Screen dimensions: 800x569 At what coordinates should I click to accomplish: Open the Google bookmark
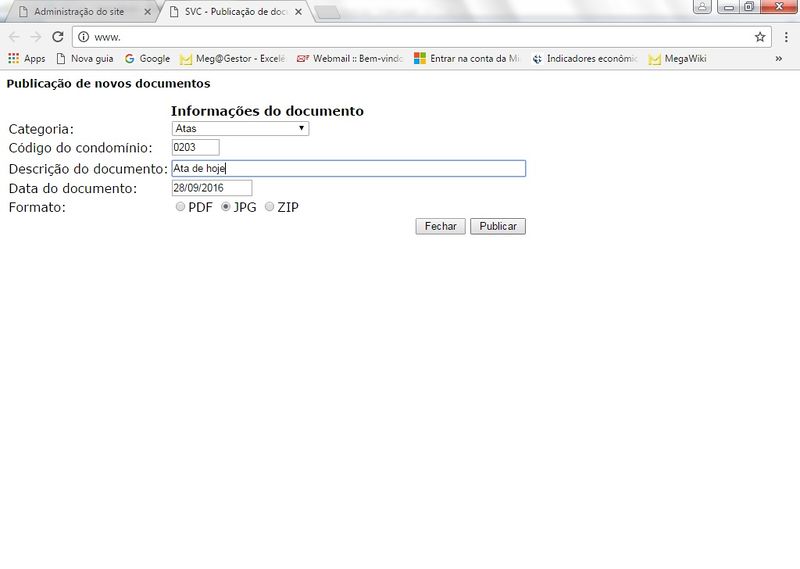coord(147,59)
